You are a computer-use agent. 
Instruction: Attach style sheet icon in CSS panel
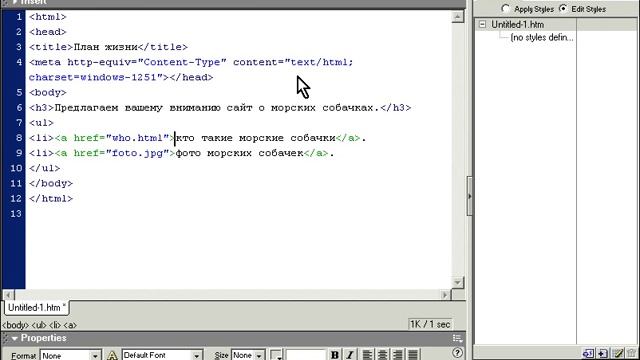coord(588,353)
